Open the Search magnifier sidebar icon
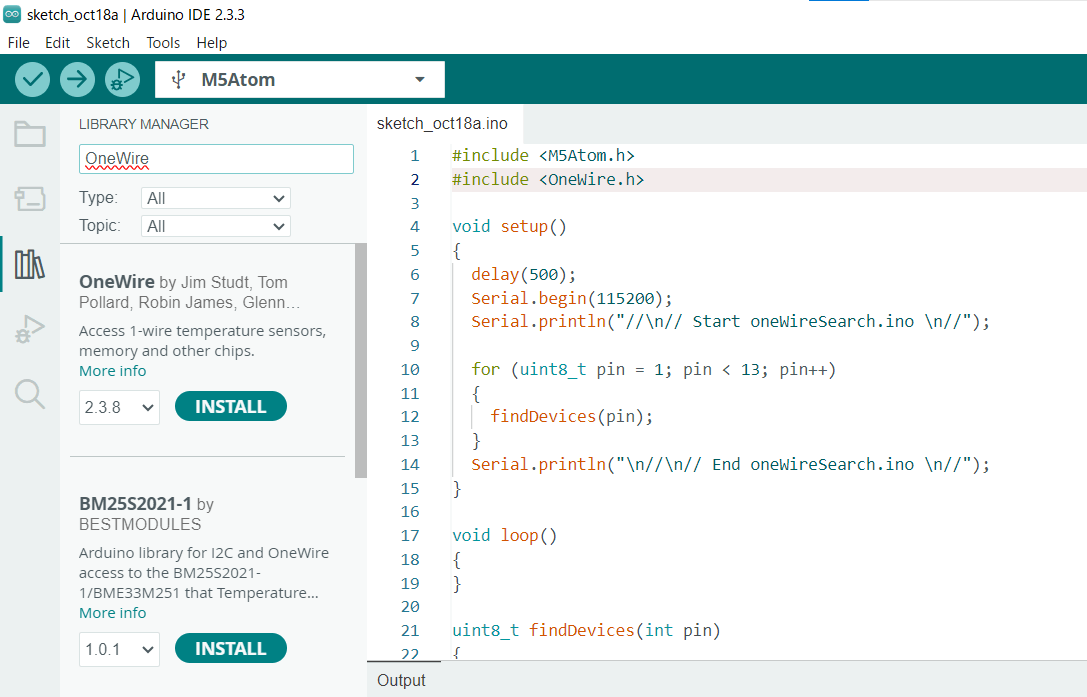The height and width of the screenshot is (697, 1087). 30,394
